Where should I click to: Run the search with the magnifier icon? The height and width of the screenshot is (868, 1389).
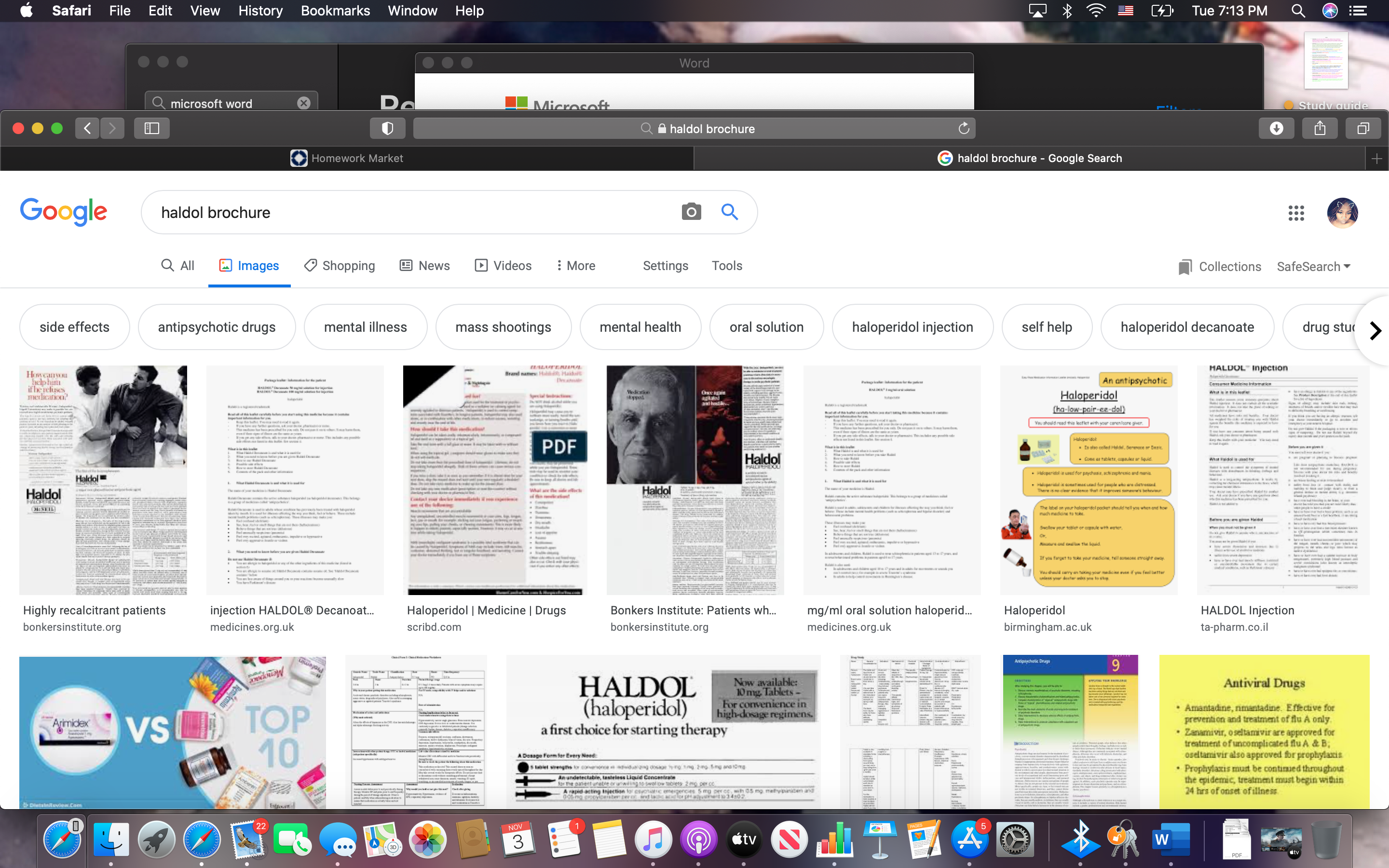click(730, 212)
